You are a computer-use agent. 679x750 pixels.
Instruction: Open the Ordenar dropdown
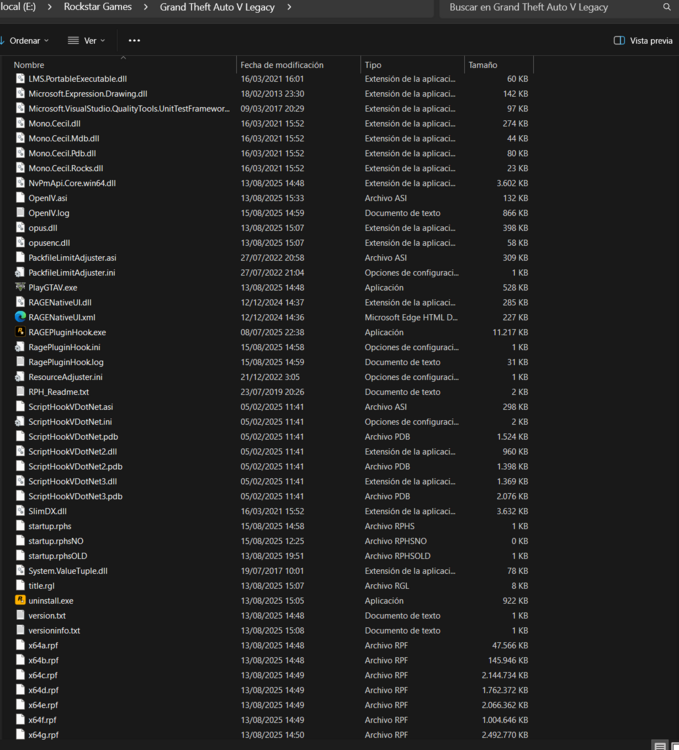tap(25, 41)
